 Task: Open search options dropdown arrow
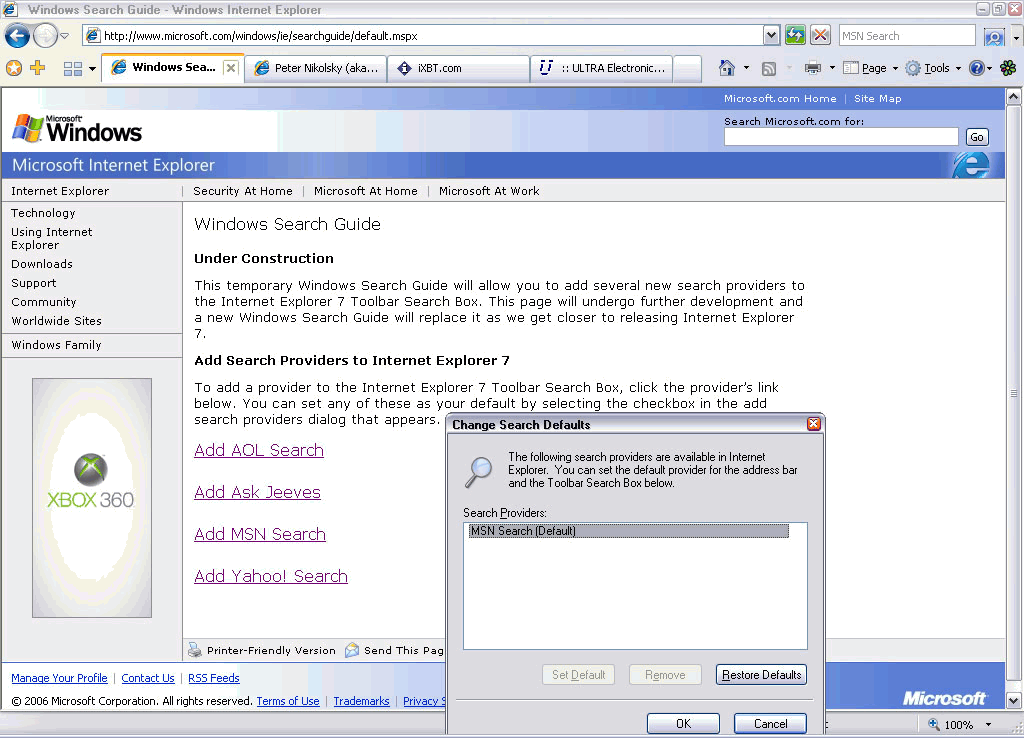(x=1016, y=37)
